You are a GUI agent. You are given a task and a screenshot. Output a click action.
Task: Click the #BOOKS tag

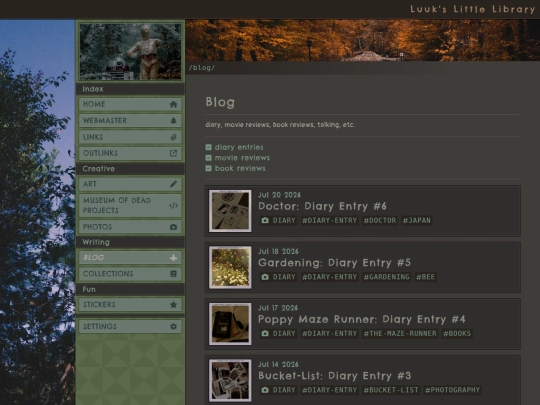point(457,333)
